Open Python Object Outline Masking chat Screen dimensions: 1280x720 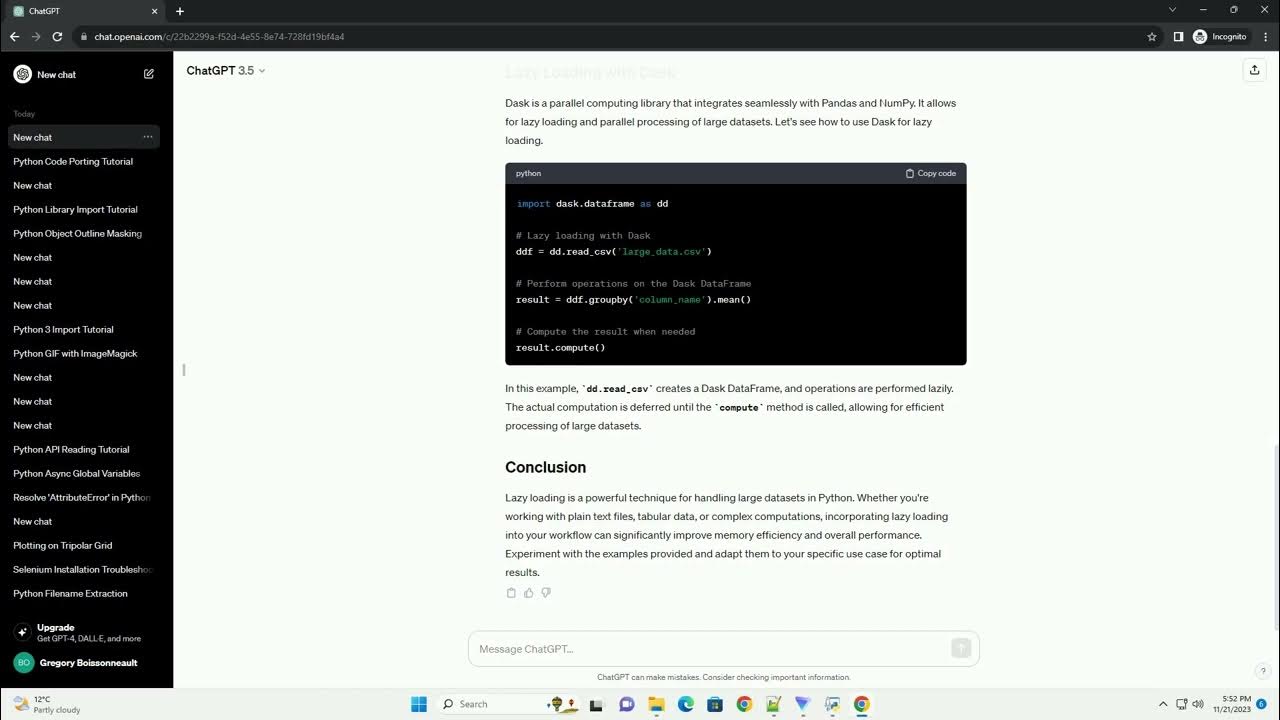pyautogui.click(x=84, y=233)
